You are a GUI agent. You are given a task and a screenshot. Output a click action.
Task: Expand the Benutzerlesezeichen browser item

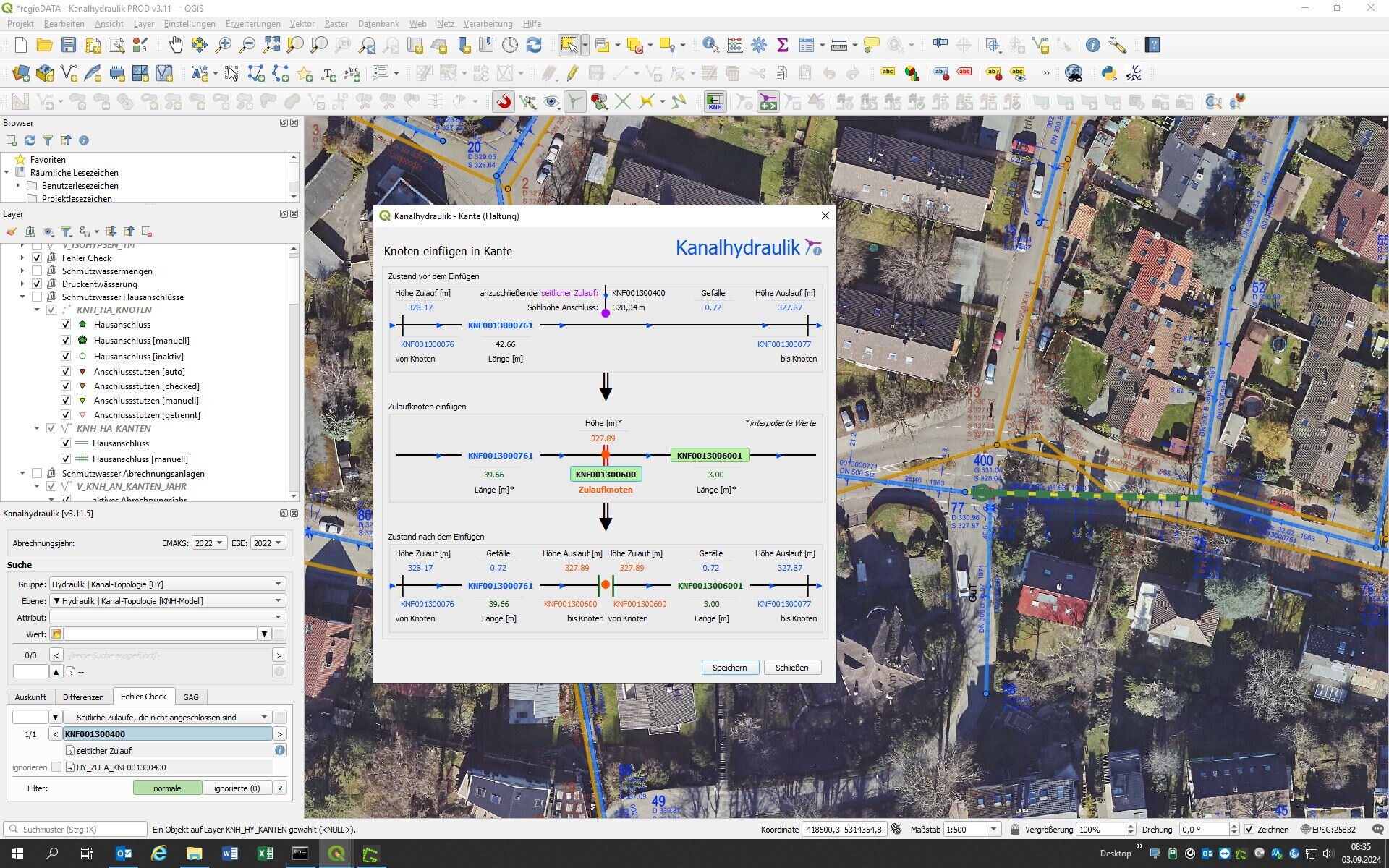point(18,185)
